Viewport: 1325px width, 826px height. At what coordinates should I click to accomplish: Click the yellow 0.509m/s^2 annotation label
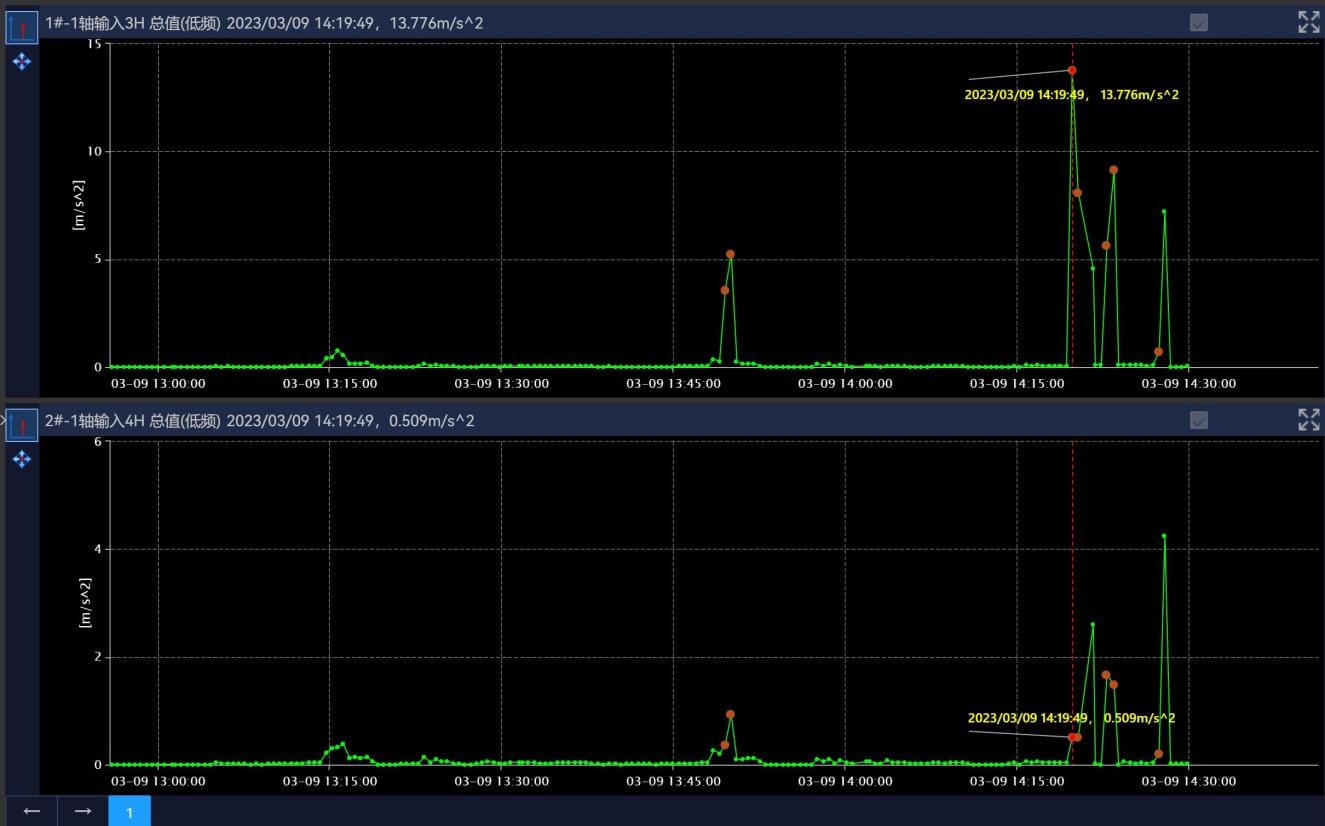click(x=1071, y=718)
